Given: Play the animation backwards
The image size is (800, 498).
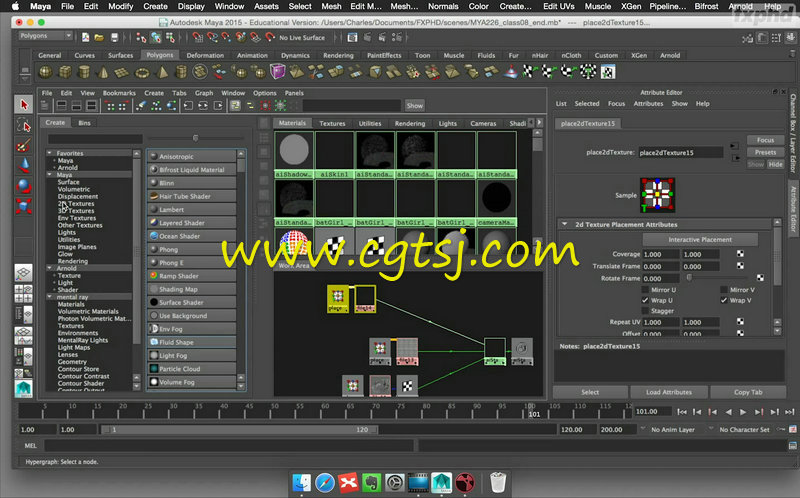Looking at the screenshot, I should click(x=728, y=412).
